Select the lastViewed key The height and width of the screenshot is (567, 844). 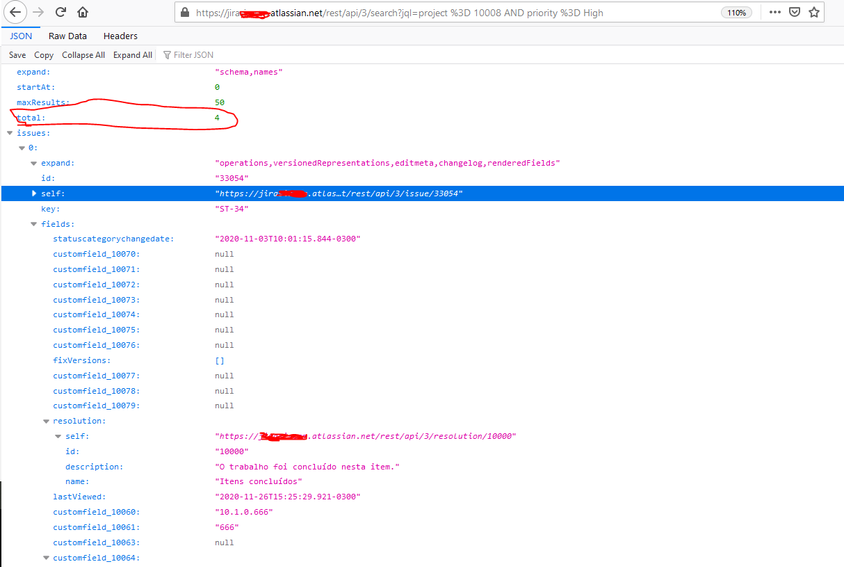click(79, 497)
